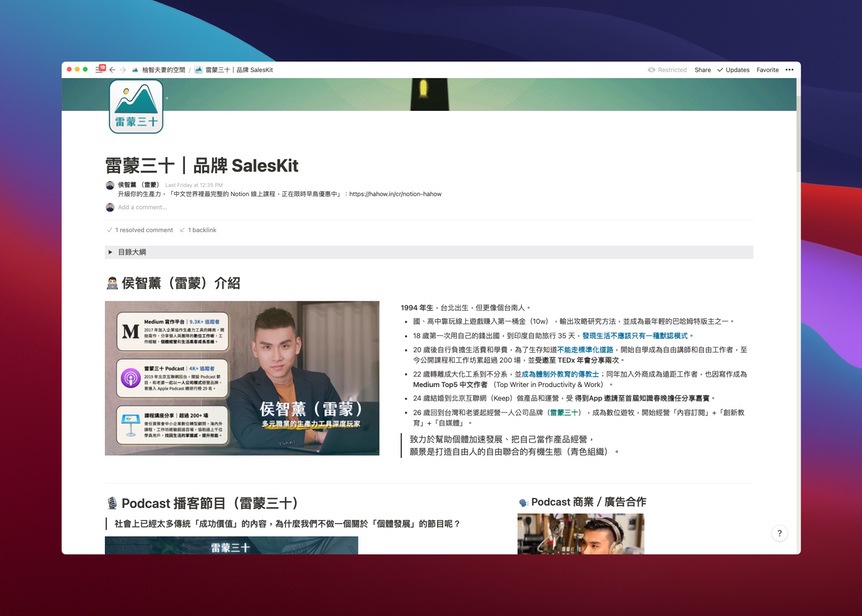Image resolution: width=862 pixels, height=616 pixels.
Task: Open the 雷蒙三十 podcast banner image
Action: (x=231, y=546)
